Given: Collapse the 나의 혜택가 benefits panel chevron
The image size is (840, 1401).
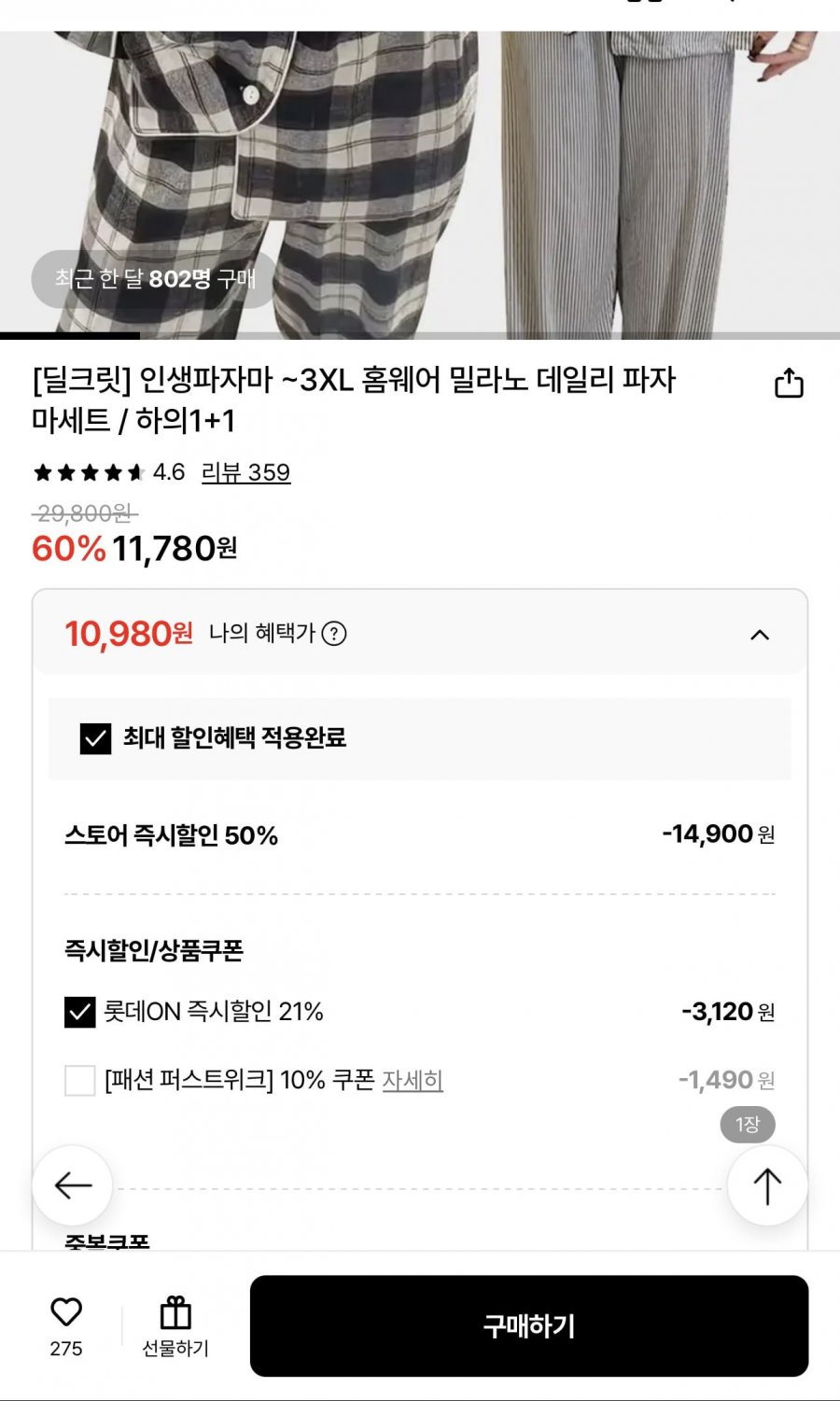Looking at the screenshot, I should [760, 635].
